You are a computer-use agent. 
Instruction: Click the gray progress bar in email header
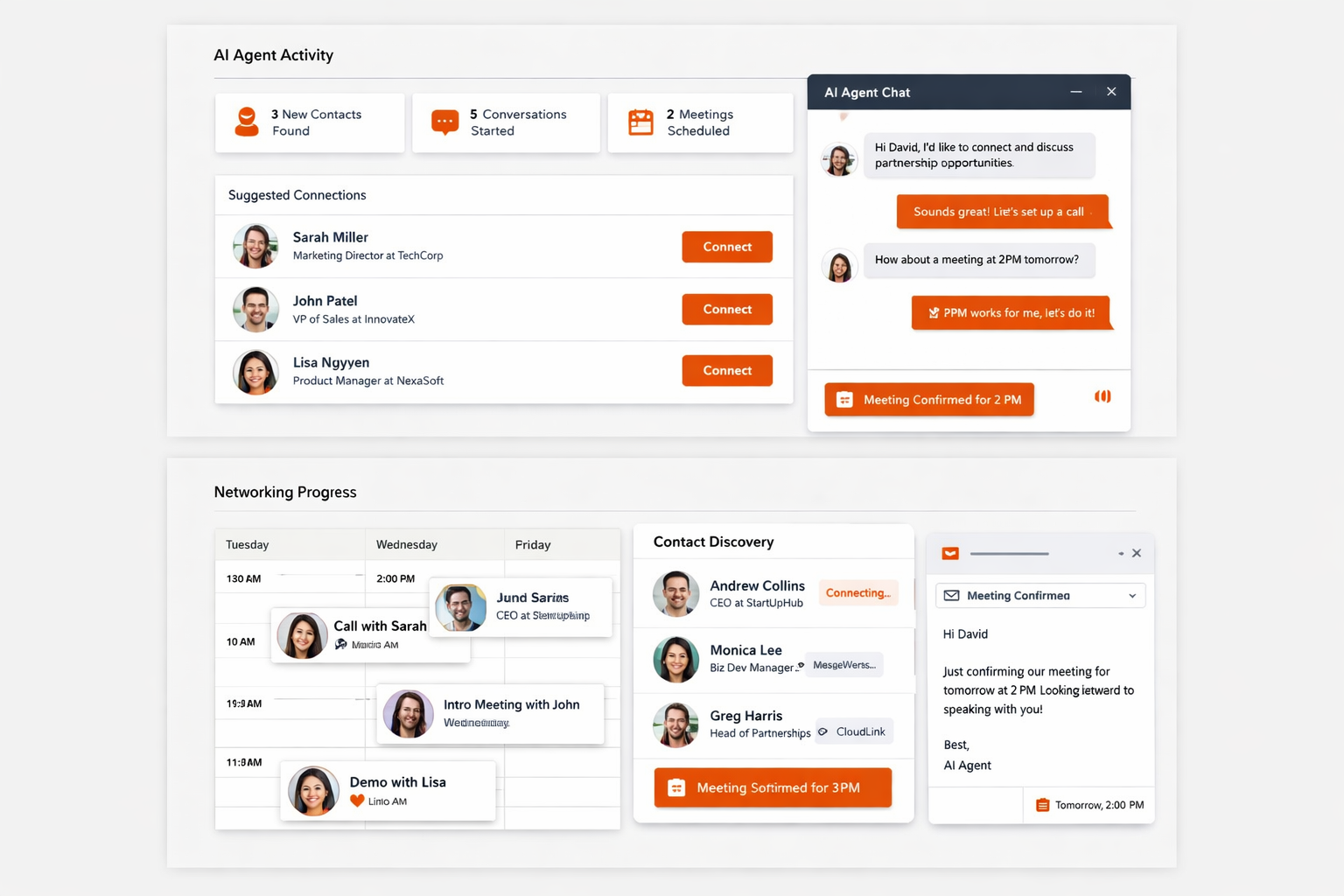1009,554
